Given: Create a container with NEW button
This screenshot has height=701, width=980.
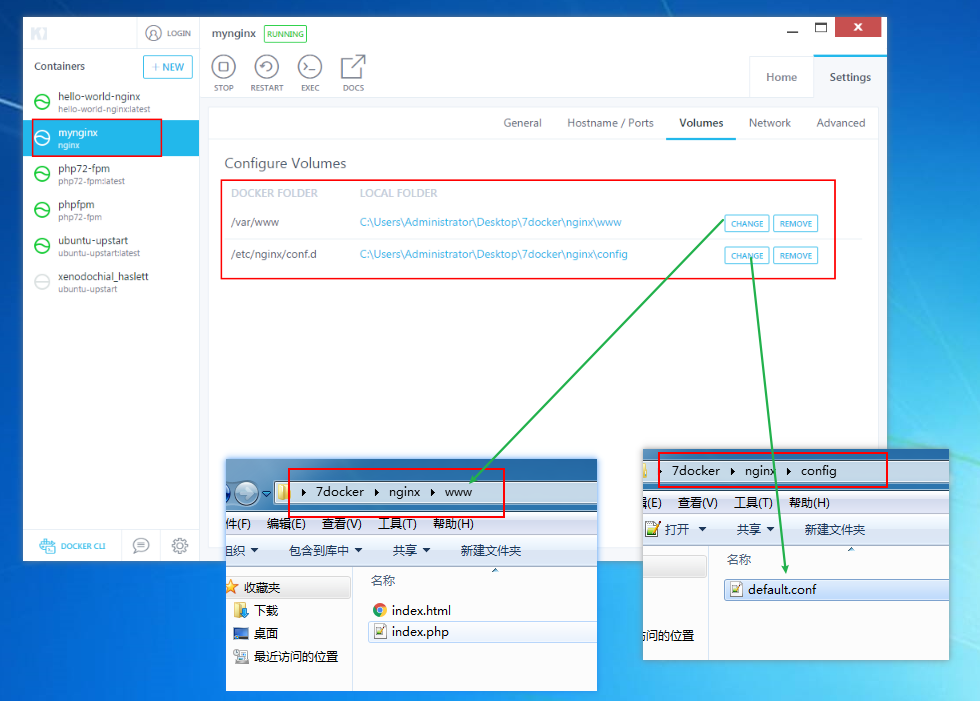Looking at the screenshot, I should pos(167,67).
